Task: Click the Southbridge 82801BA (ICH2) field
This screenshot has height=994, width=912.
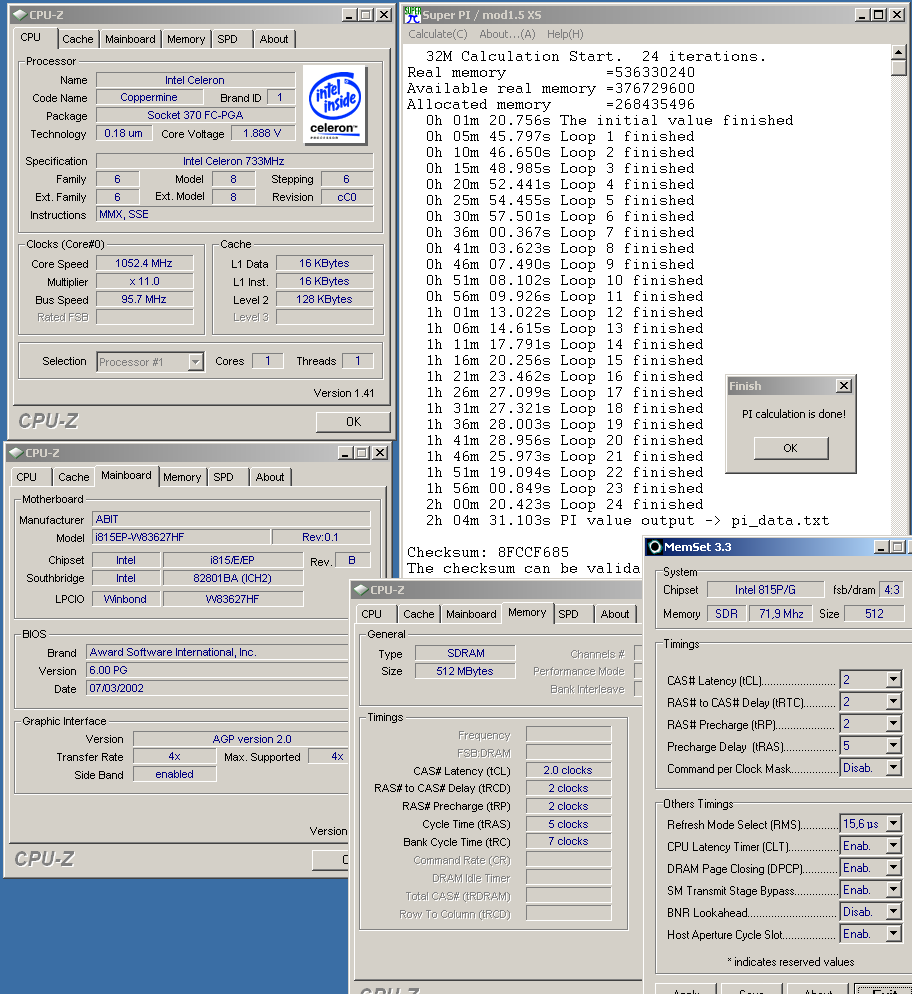Action: tap(233, 578)
